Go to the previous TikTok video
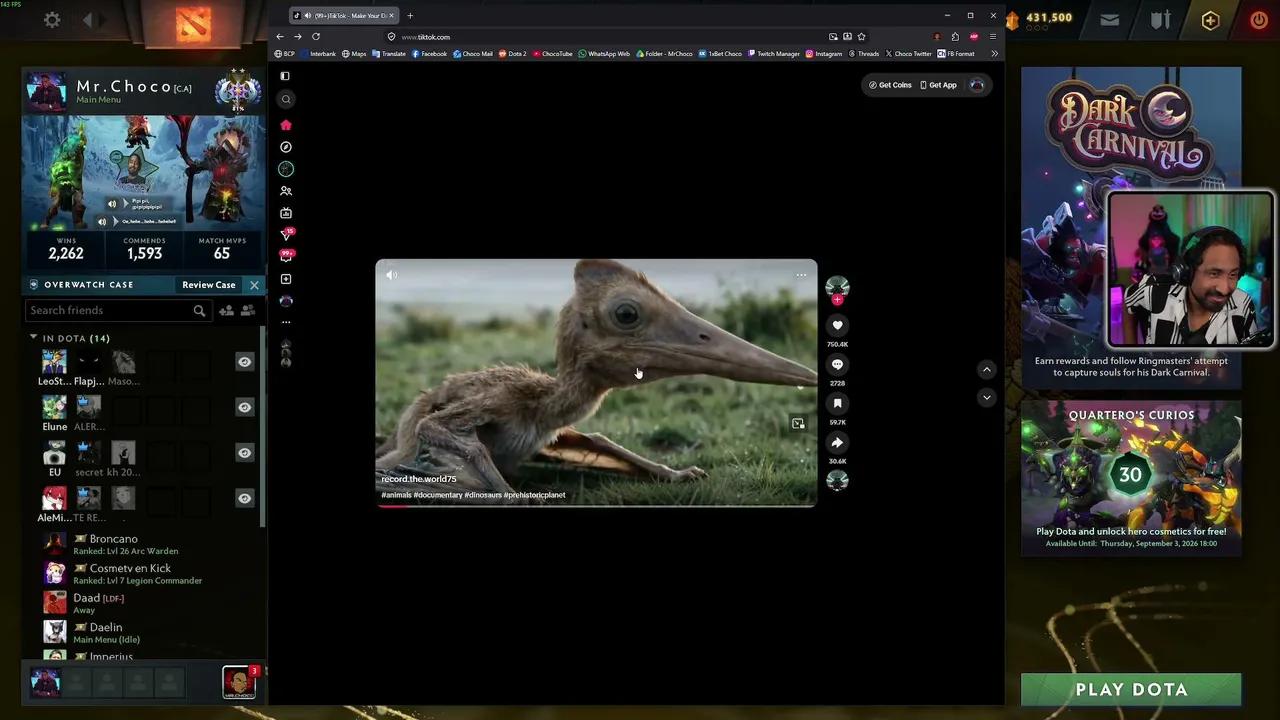Image resolution: width=1280 pixels, height=720 pixels. (x=986, y=369)
